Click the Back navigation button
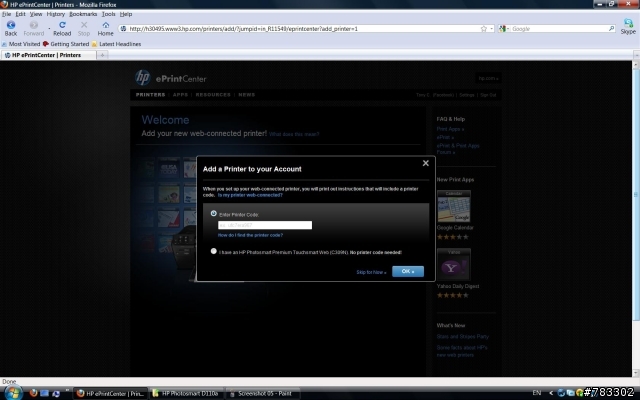 click(x=11, y=29)
